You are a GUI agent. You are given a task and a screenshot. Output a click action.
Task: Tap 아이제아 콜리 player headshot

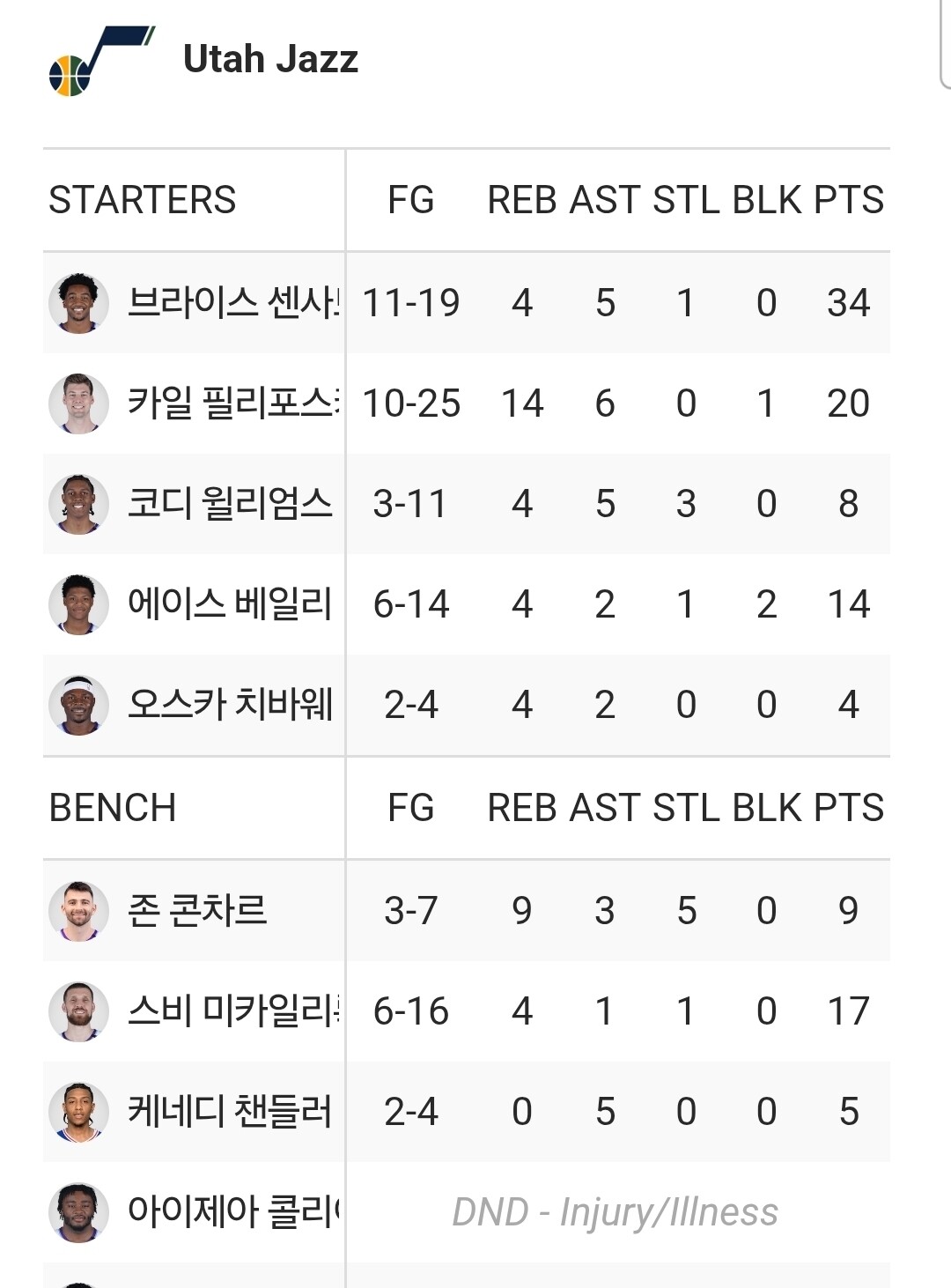(x=78, y=1212)
